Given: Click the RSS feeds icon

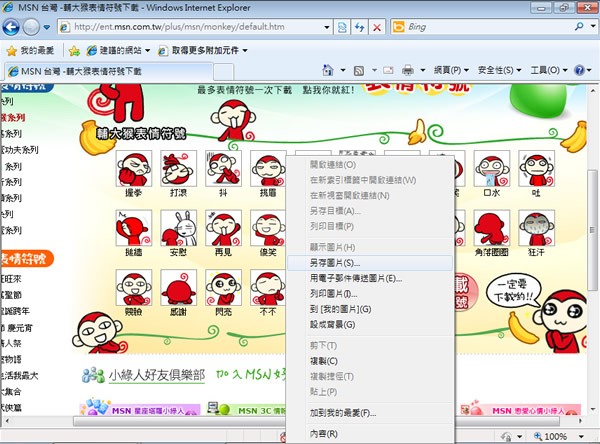Looking at the screenshot, I should pyautogui.click(x=359, y=70).
